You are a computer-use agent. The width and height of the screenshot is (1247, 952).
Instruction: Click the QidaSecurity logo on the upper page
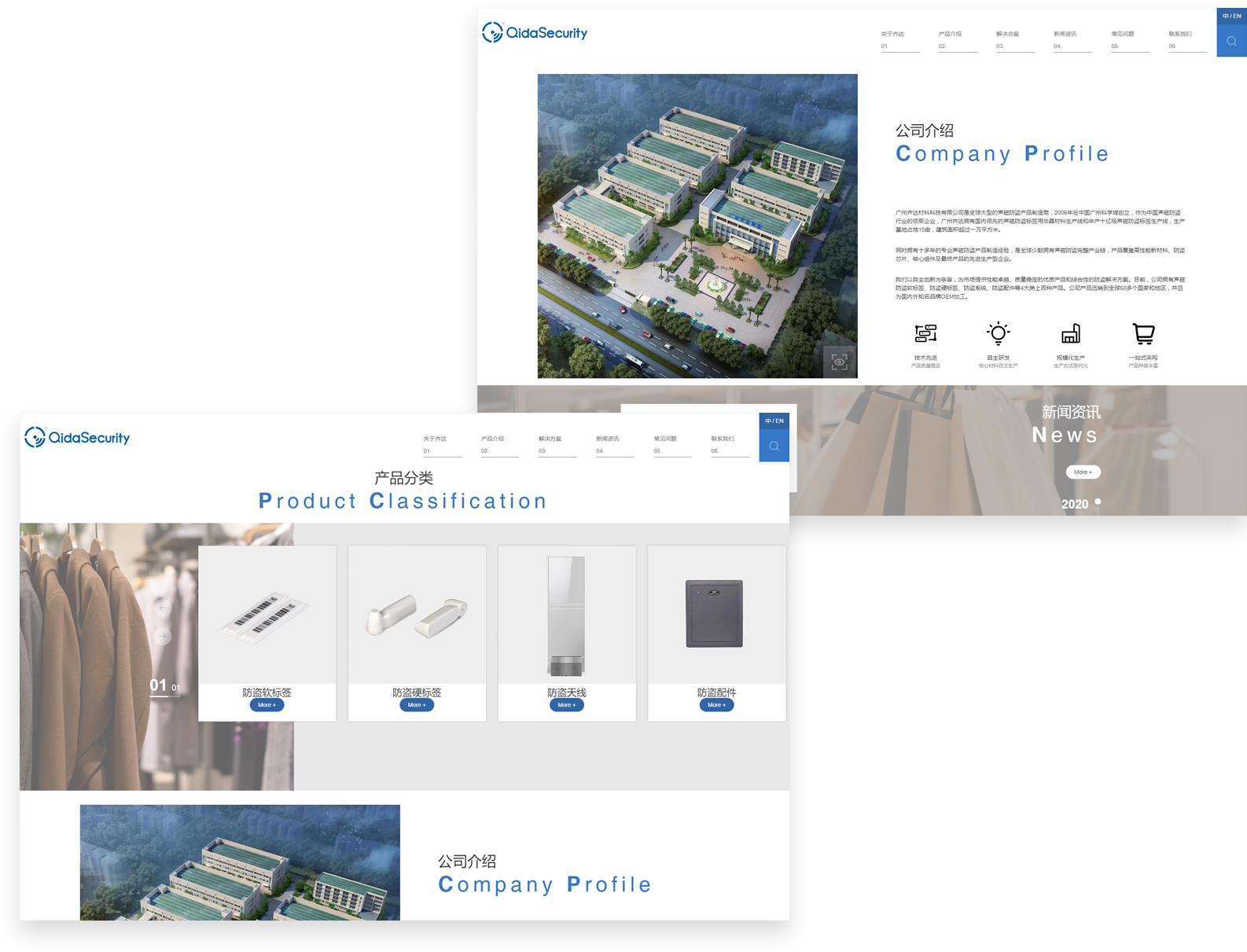point(534,32)
